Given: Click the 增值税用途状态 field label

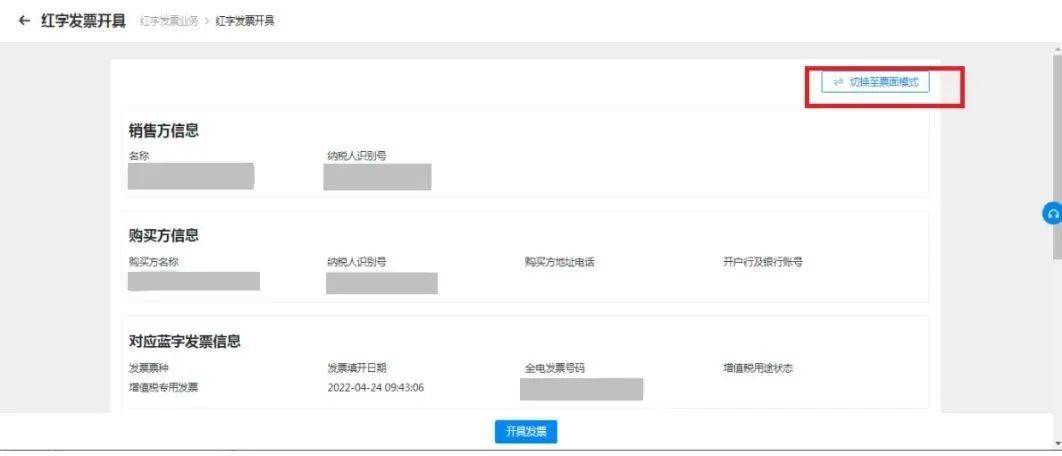Looking at the screenshot, I should tap(757, 369).
